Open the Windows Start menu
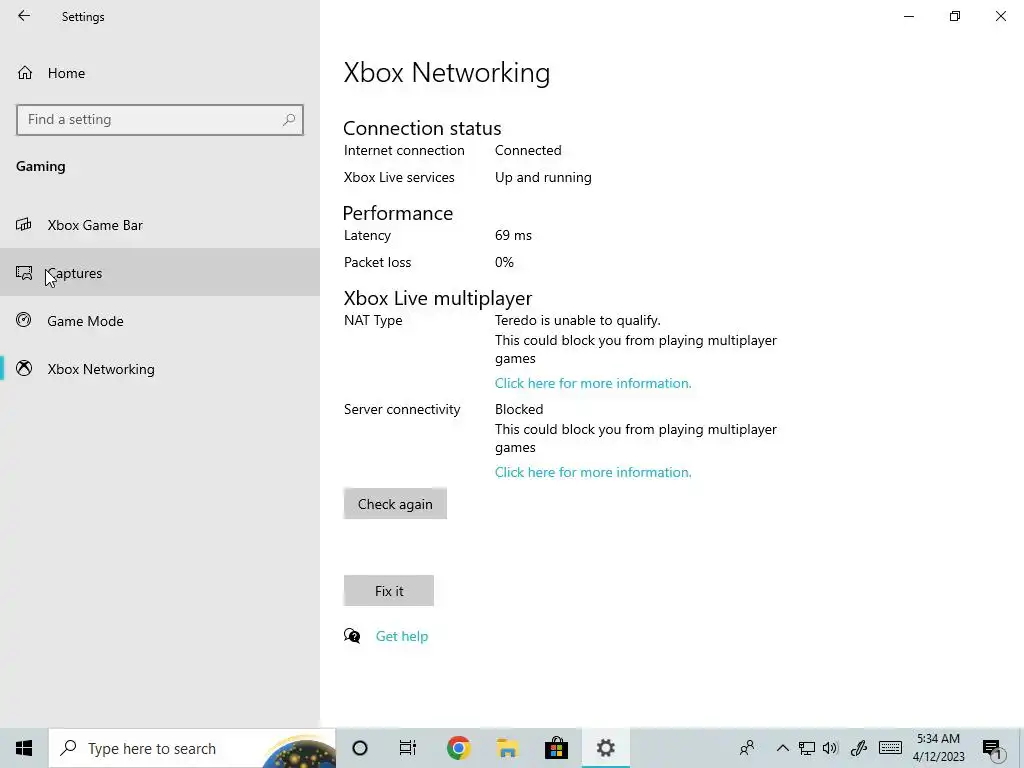Screen dimensions: 1024x768 24,748
